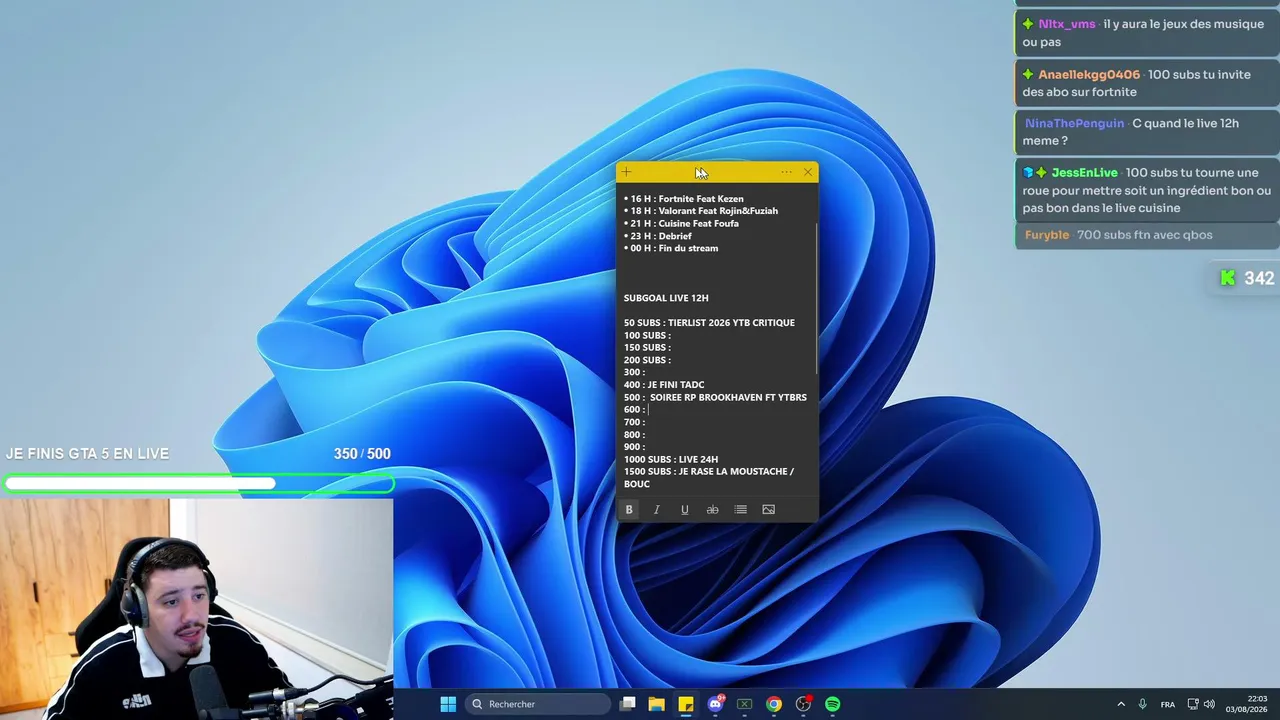Click the JessEnLive chat username
1280x720 pixels.
(1085, 173)
